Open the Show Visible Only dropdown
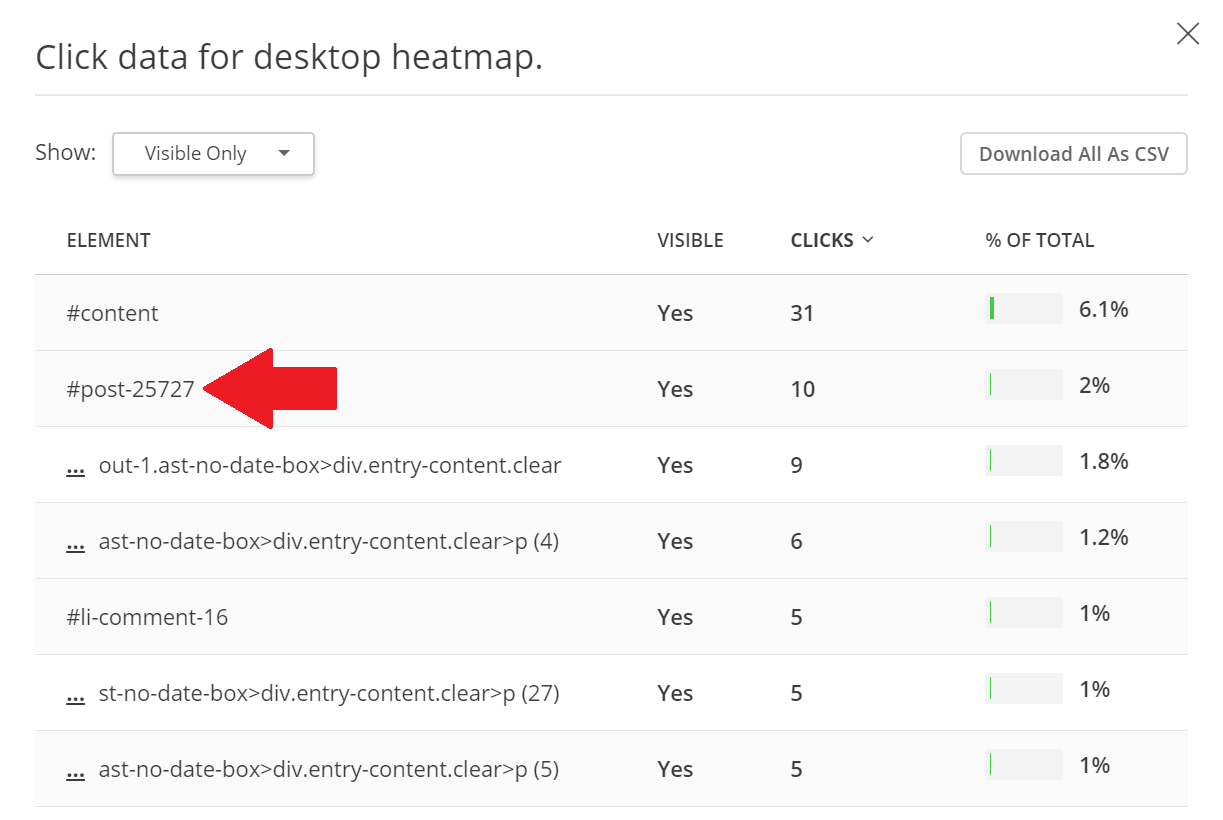The height and width of the screenshot is (820, 1223). coord(213,154)
